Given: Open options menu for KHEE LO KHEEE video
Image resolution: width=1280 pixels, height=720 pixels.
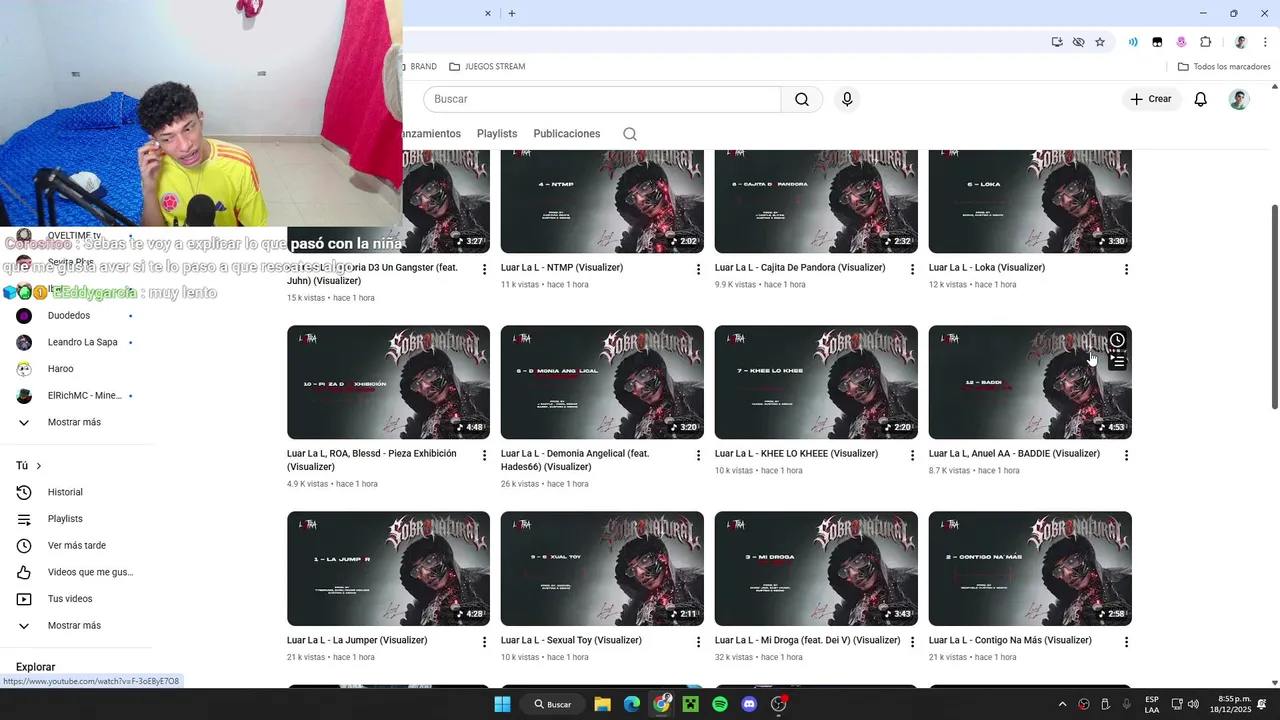Looking at the screenshot, I should [912, 455].
